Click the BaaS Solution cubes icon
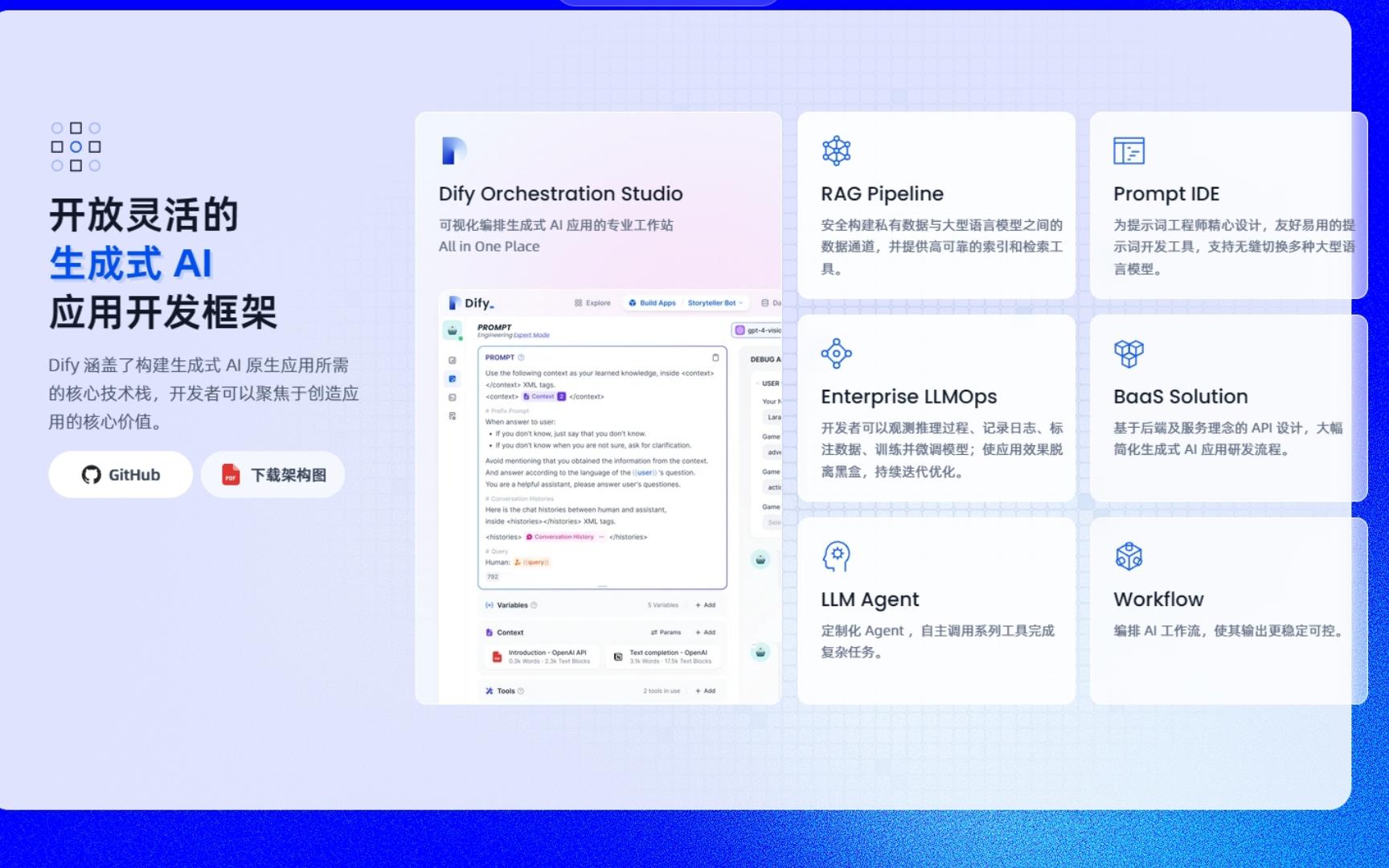This screenshot has width=1389, height=868. [x=1129, y=353]
